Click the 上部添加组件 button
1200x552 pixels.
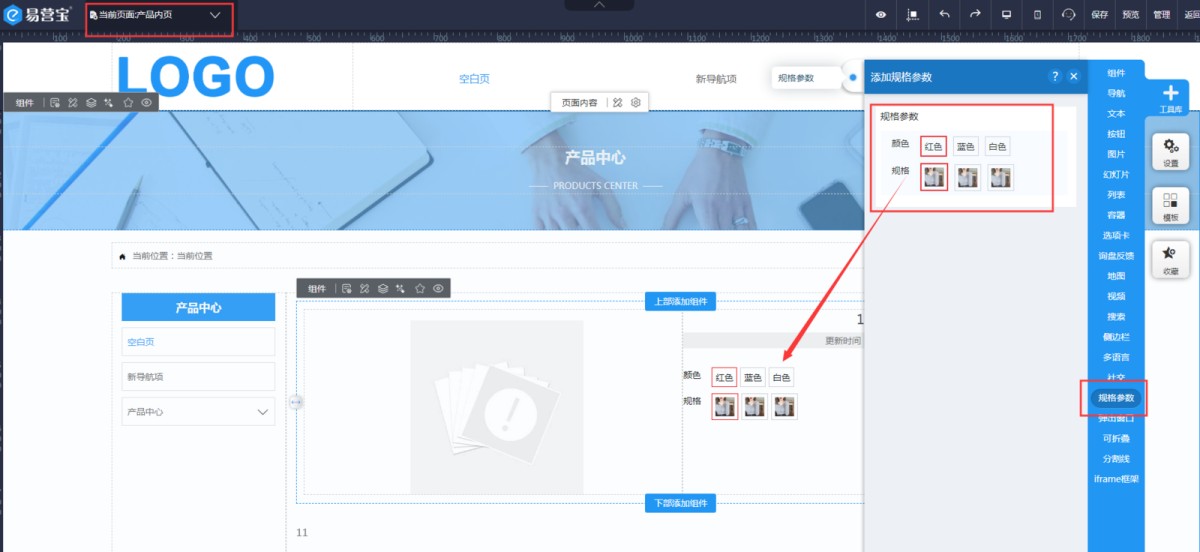pyautogui.click(x=680, y=302)
